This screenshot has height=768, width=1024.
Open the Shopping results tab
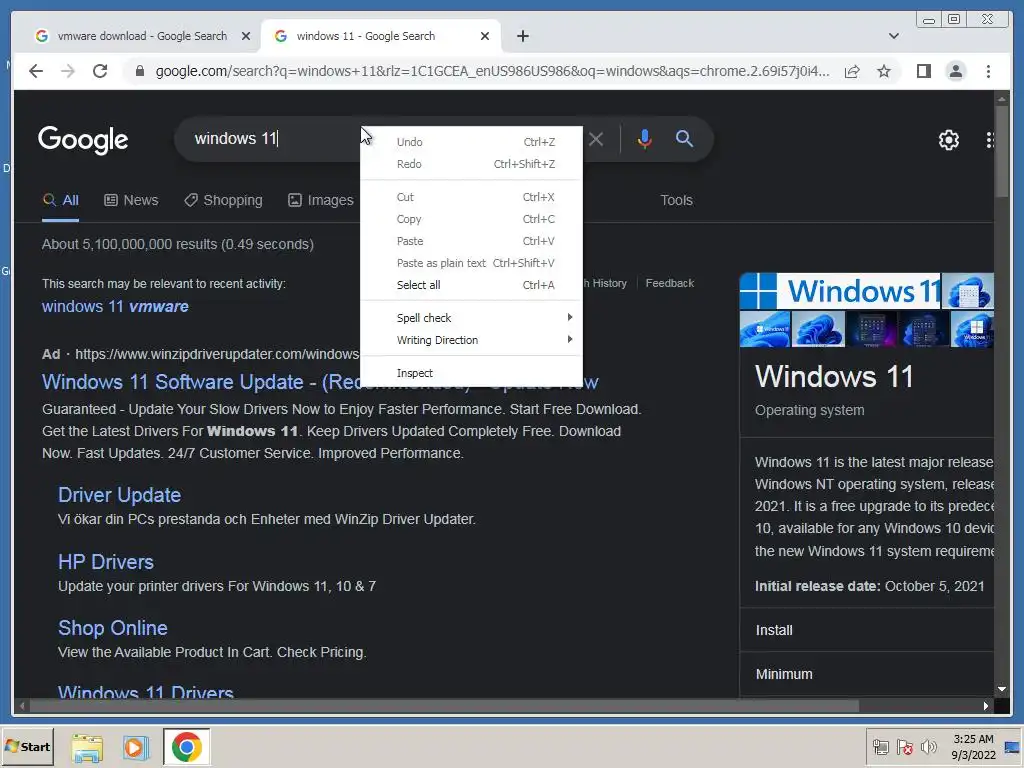223,200
